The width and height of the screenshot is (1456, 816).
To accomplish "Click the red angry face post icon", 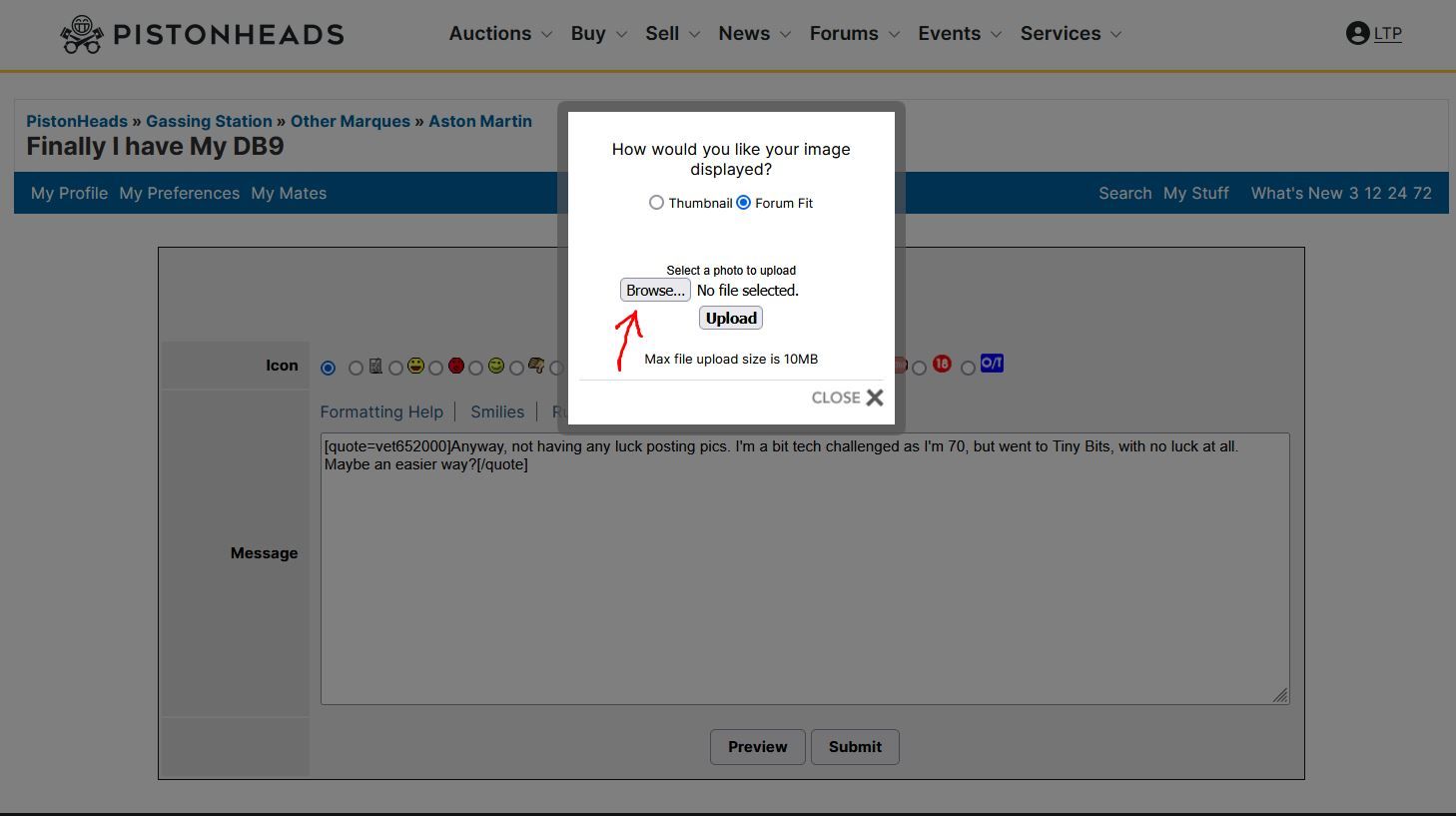I will click(456, 366).
